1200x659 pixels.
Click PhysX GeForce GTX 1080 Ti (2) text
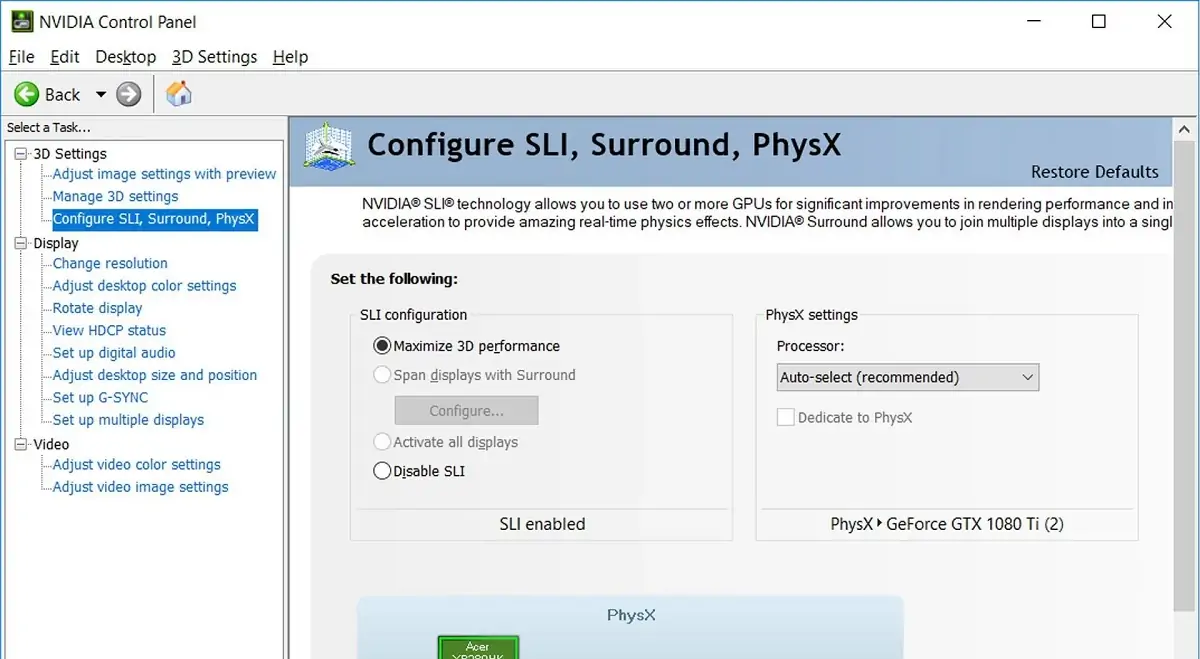[x=947, y=524]
